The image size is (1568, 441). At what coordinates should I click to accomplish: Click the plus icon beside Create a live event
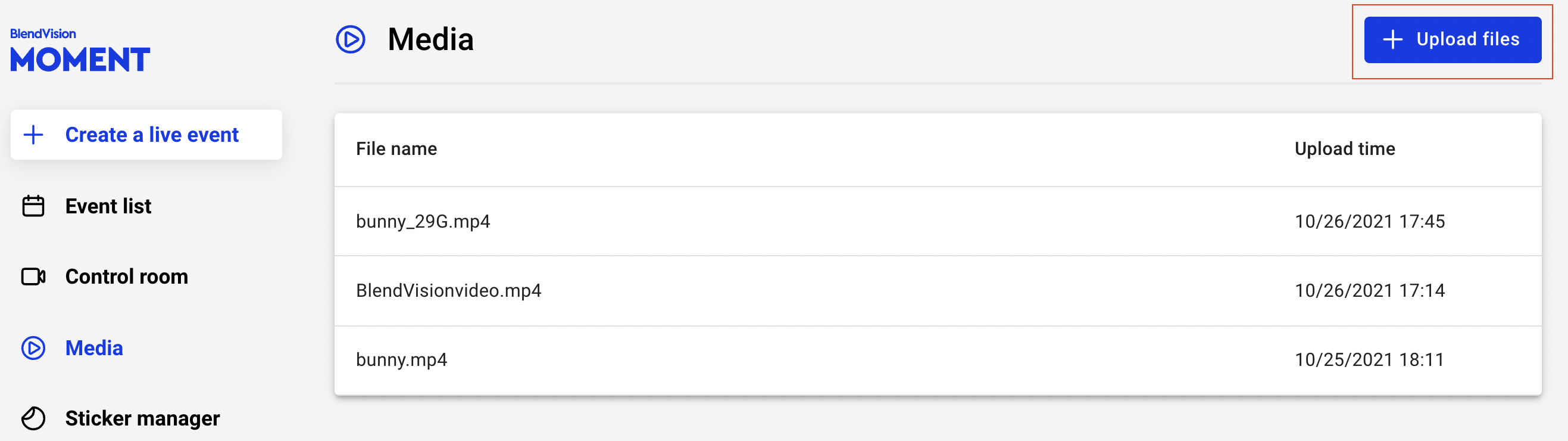[33, 135]
